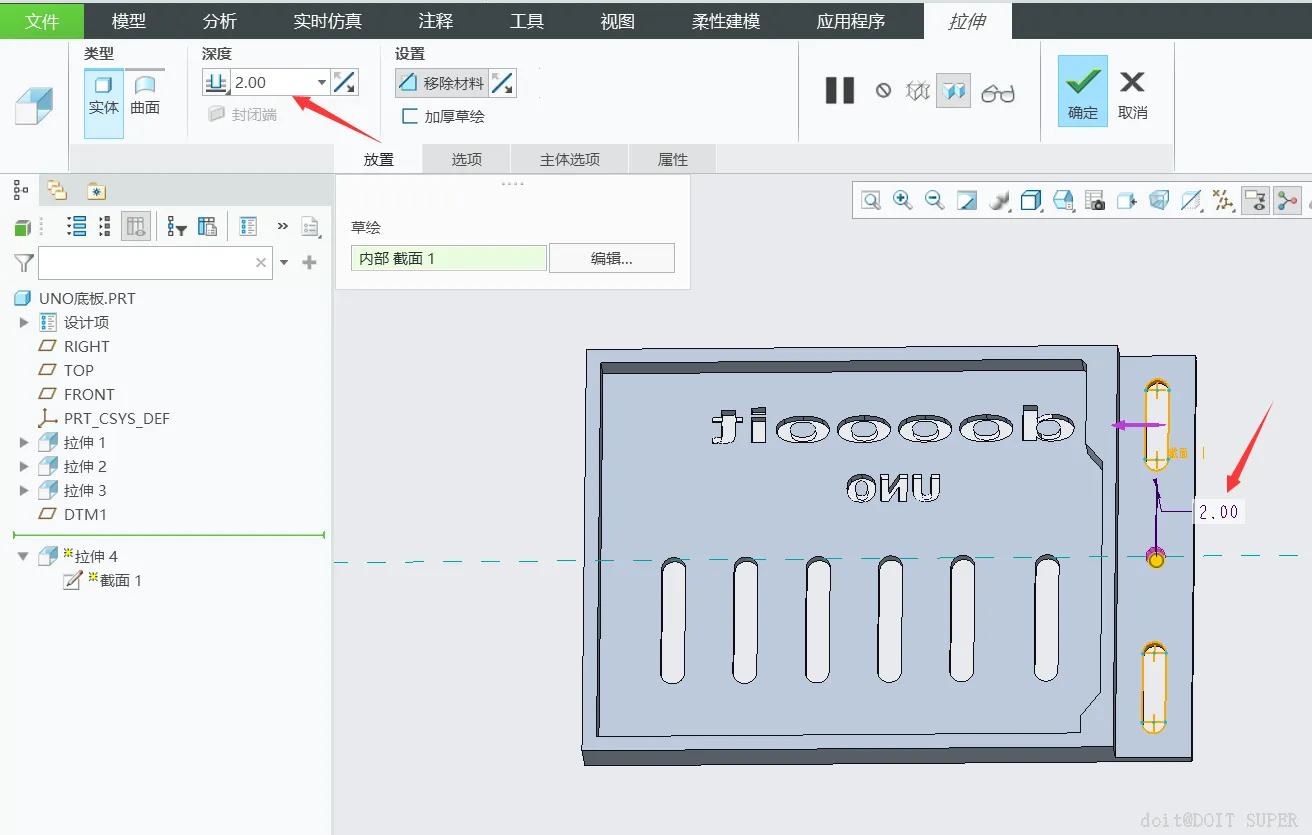The width and height of the screenshot is (1312, 835).
Task: Toggle the perspective view icon
Action: [1159, 201]
